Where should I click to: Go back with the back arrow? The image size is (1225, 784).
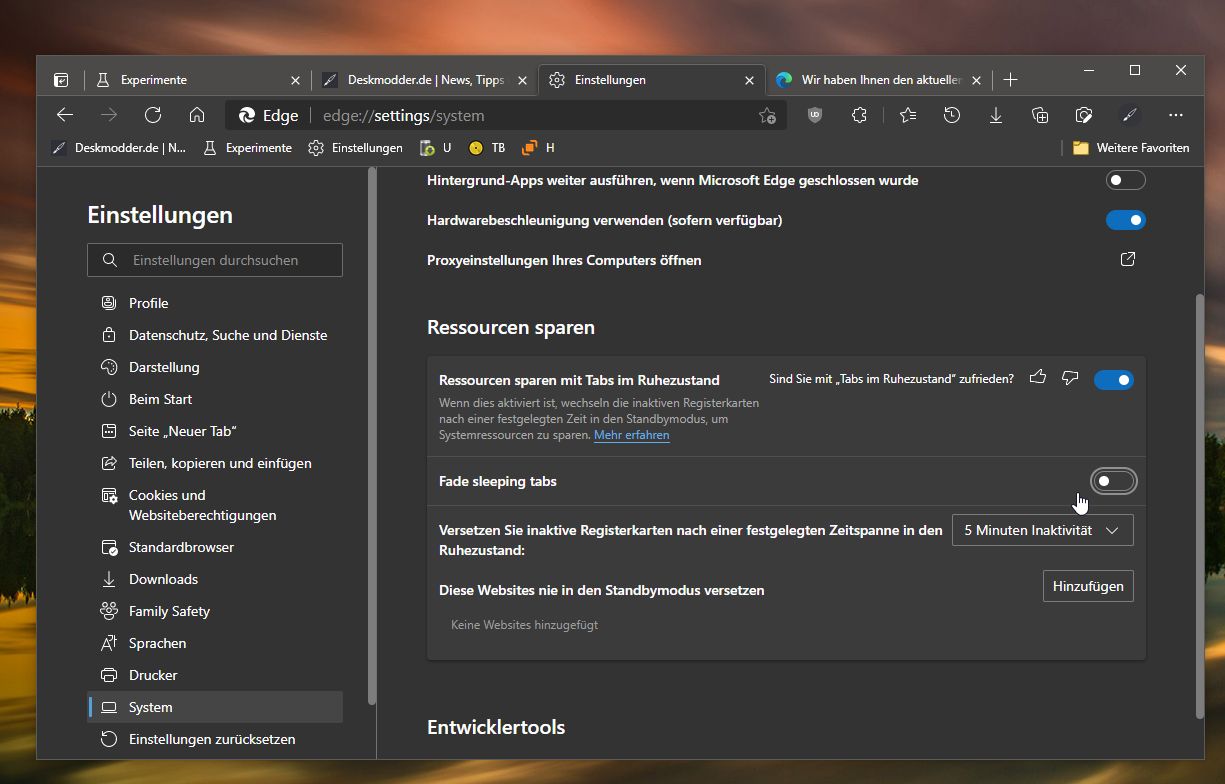[65, 115]
